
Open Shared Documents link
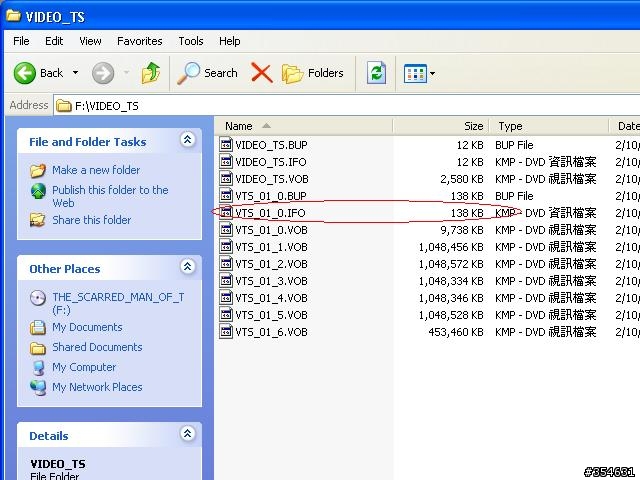[x=97, y=347]
